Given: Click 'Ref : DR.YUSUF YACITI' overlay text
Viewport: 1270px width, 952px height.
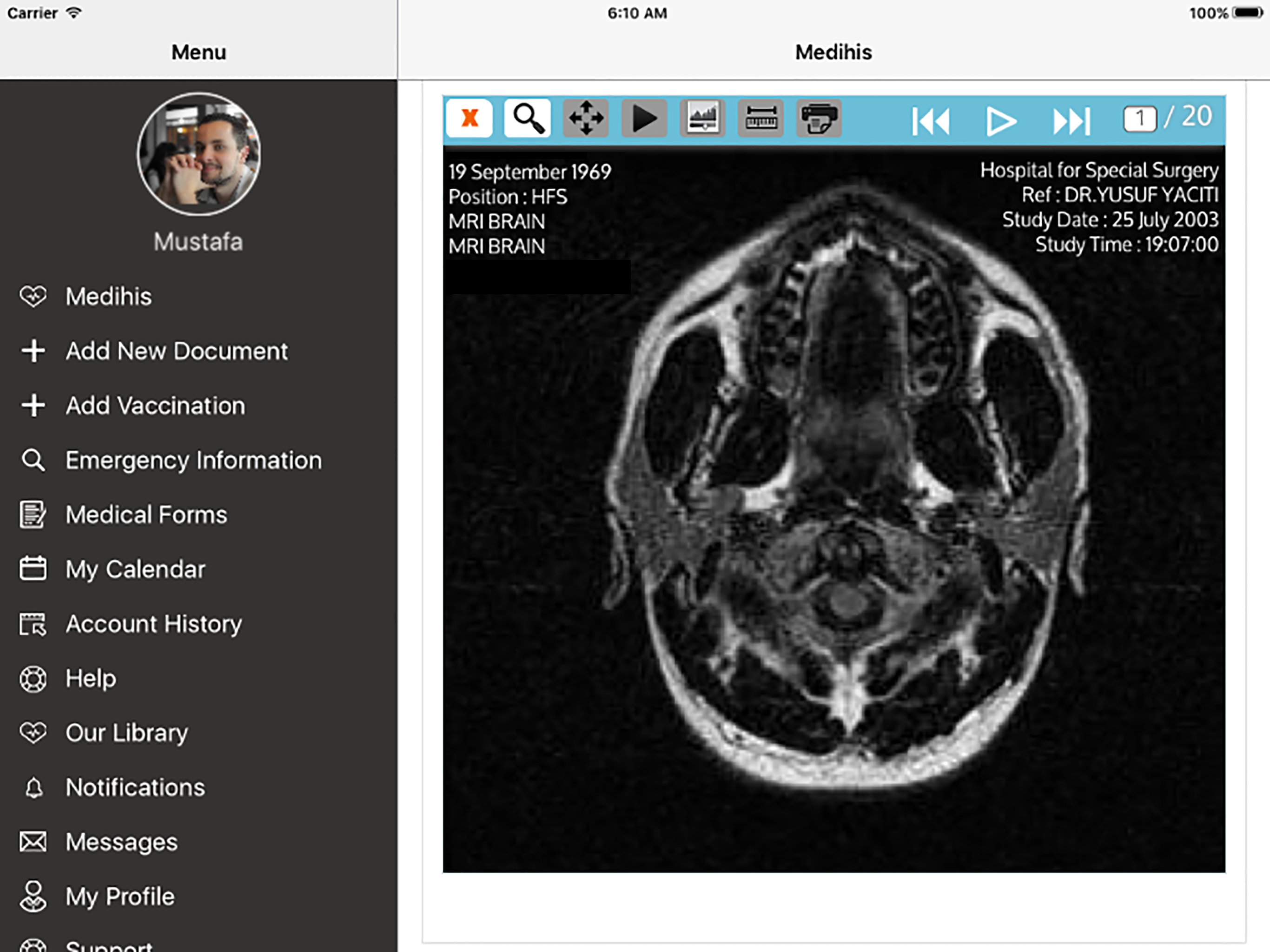Looking at the screenshot, I should 1119,195.
